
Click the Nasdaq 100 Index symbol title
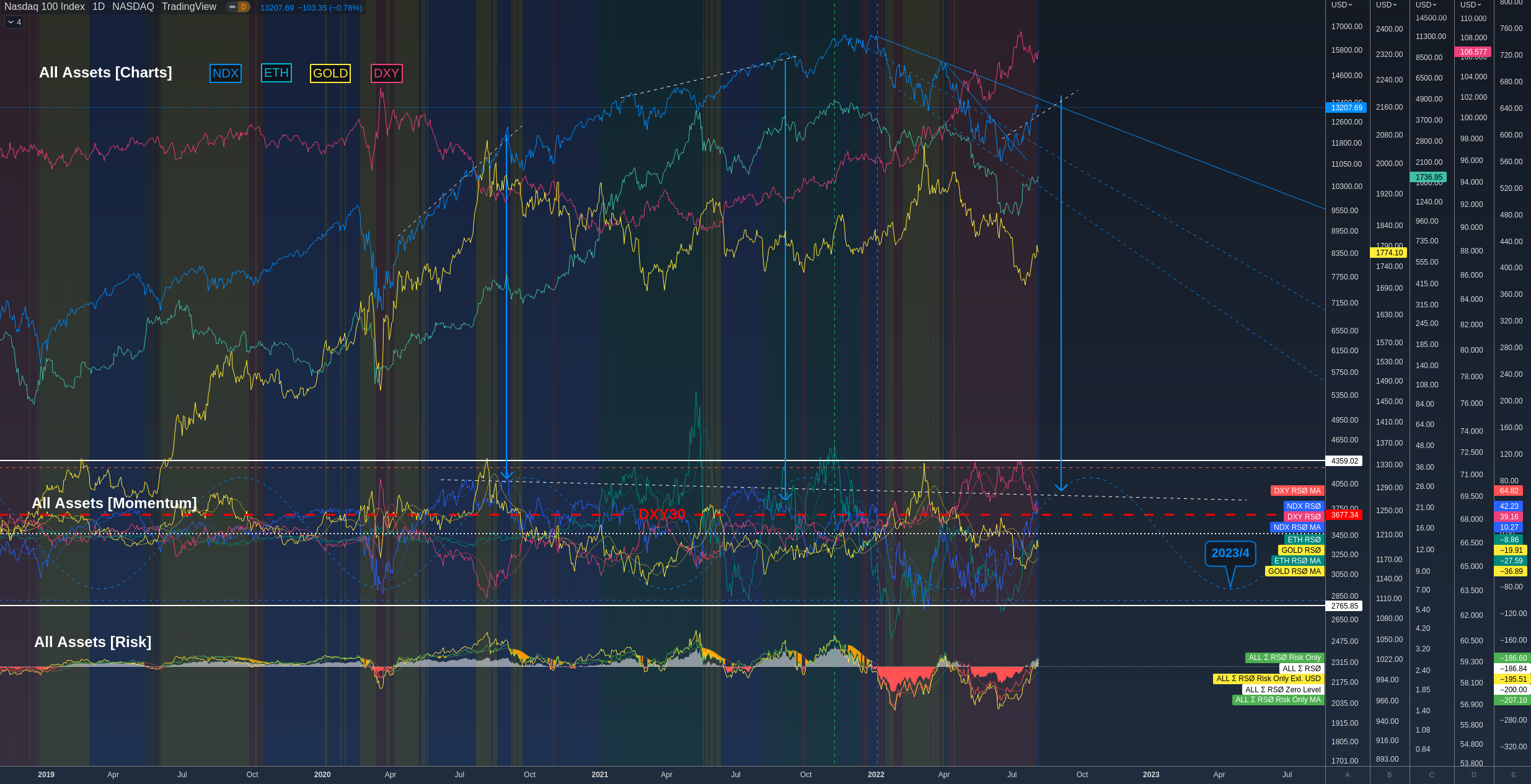tap(45, 7)
